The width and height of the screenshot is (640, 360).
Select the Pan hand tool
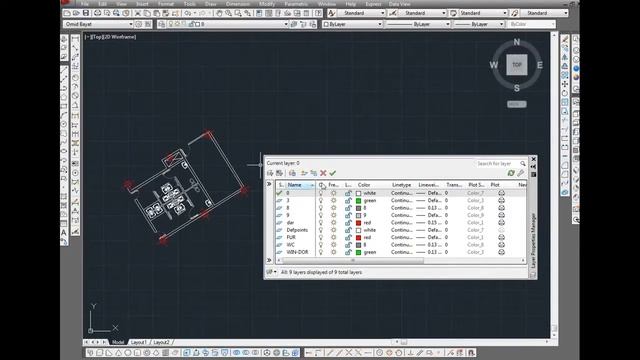coord(219,13)
